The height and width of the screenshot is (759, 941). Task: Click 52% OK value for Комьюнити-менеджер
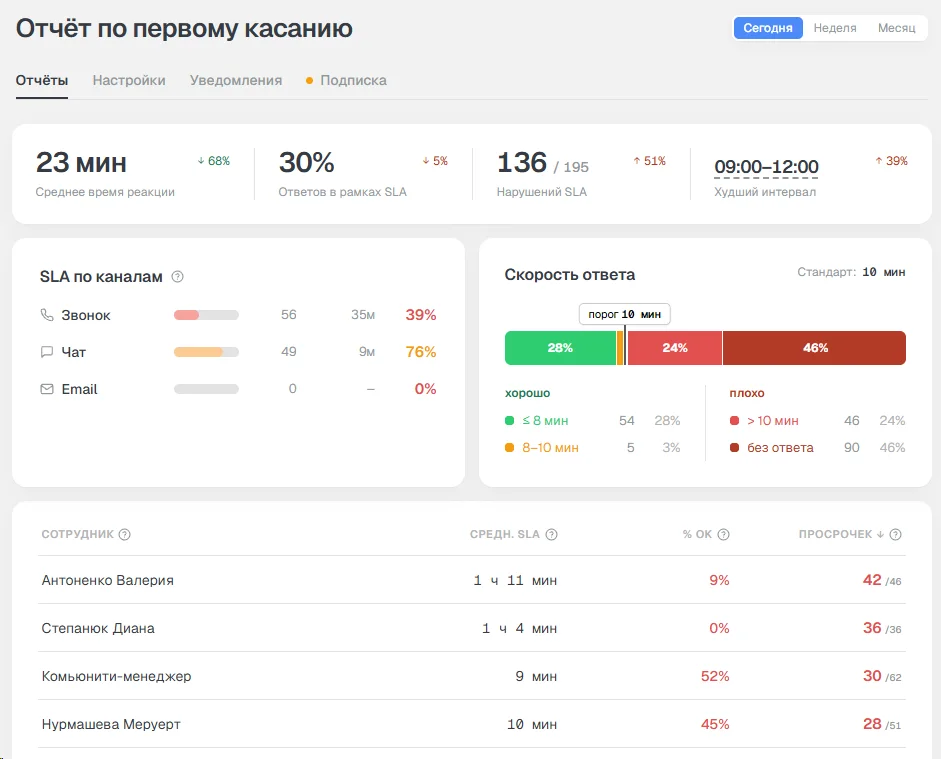click(715, 676)
